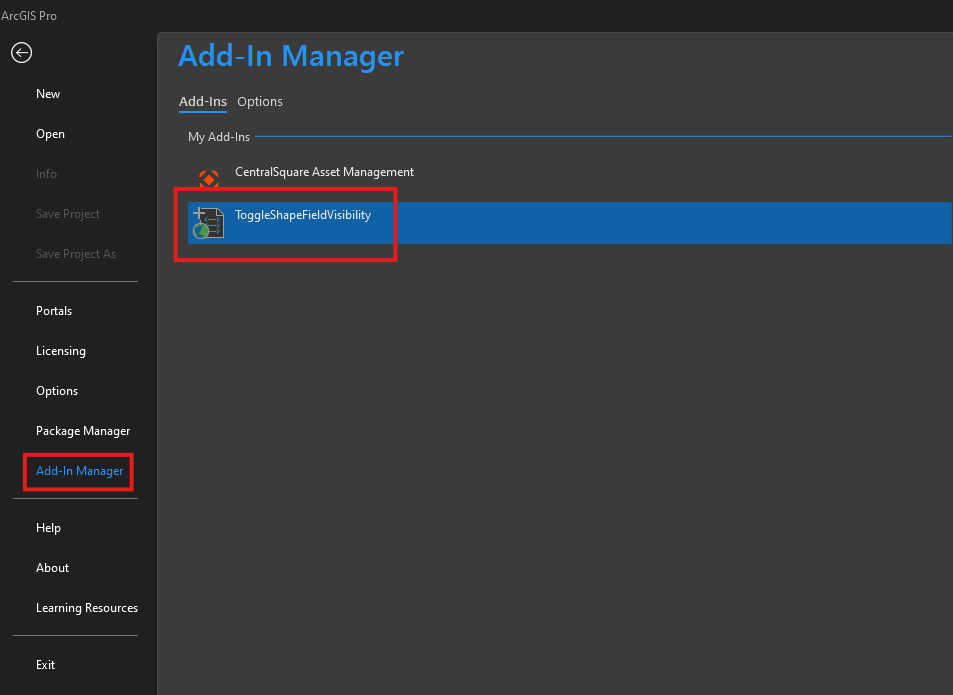The width and height of the screenshot is (953, 695).
Task: Open the Licensing page
Action: point(61,351)
